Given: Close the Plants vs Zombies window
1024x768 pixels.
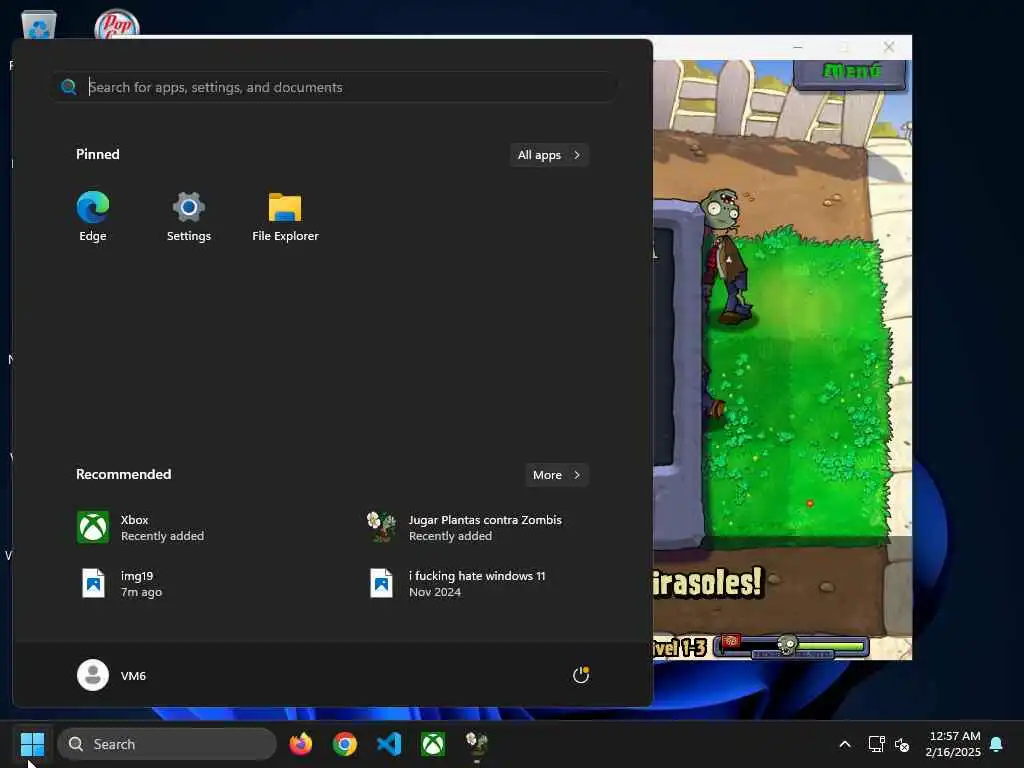Looking at the screenshot, I should 889,47.
